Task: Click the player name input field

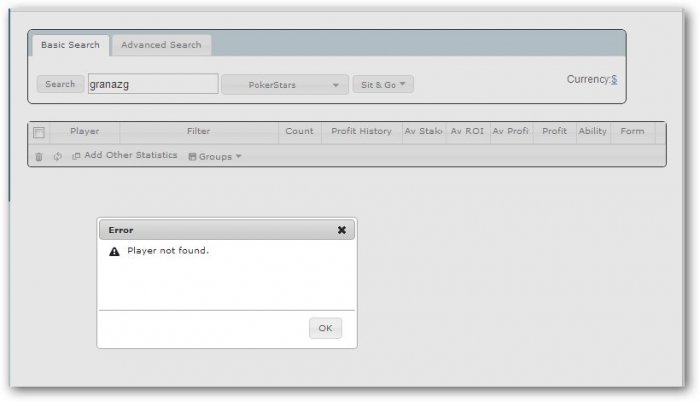Action: coord(153,84)
